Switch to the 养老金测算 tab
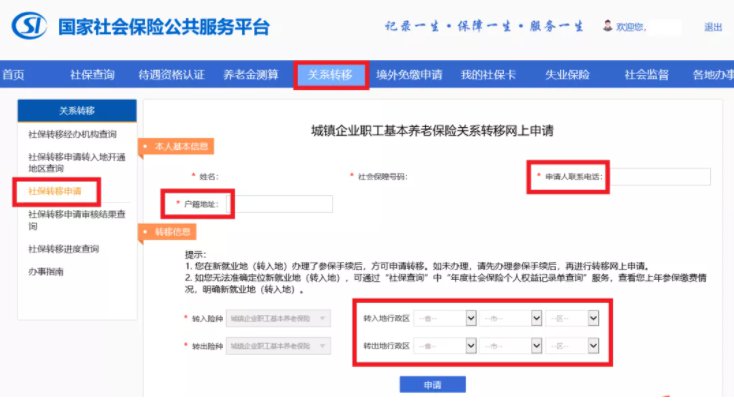734x406 pixels. pos(250,74)
